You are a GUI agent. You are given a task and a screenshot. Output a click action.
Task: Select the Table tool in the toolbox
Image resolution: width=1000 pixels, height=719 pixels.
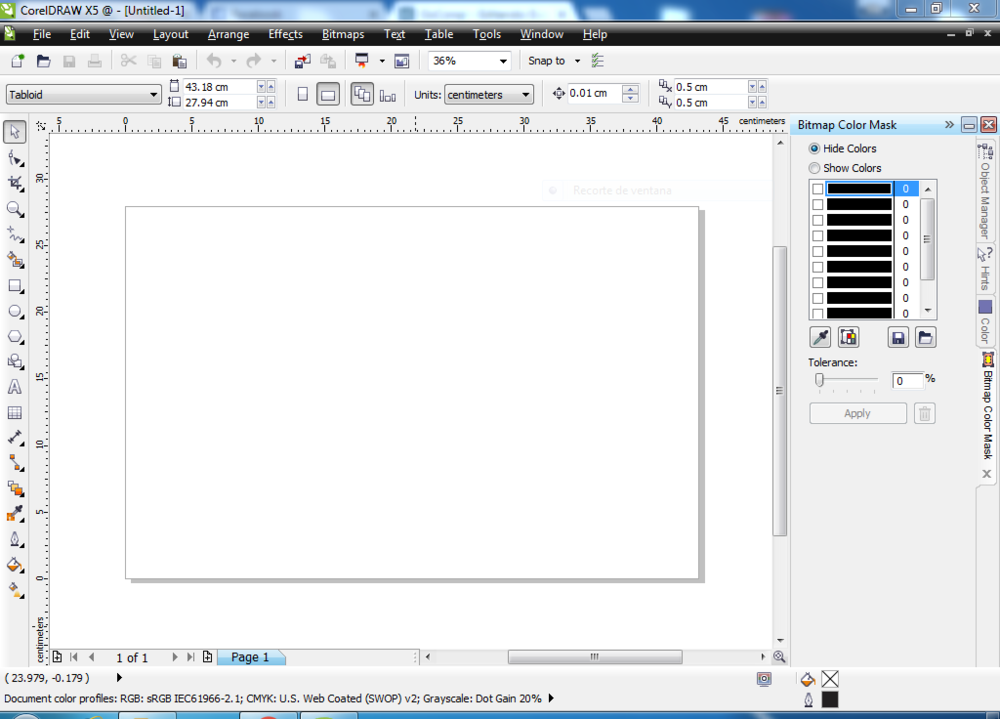click(15, 413)
